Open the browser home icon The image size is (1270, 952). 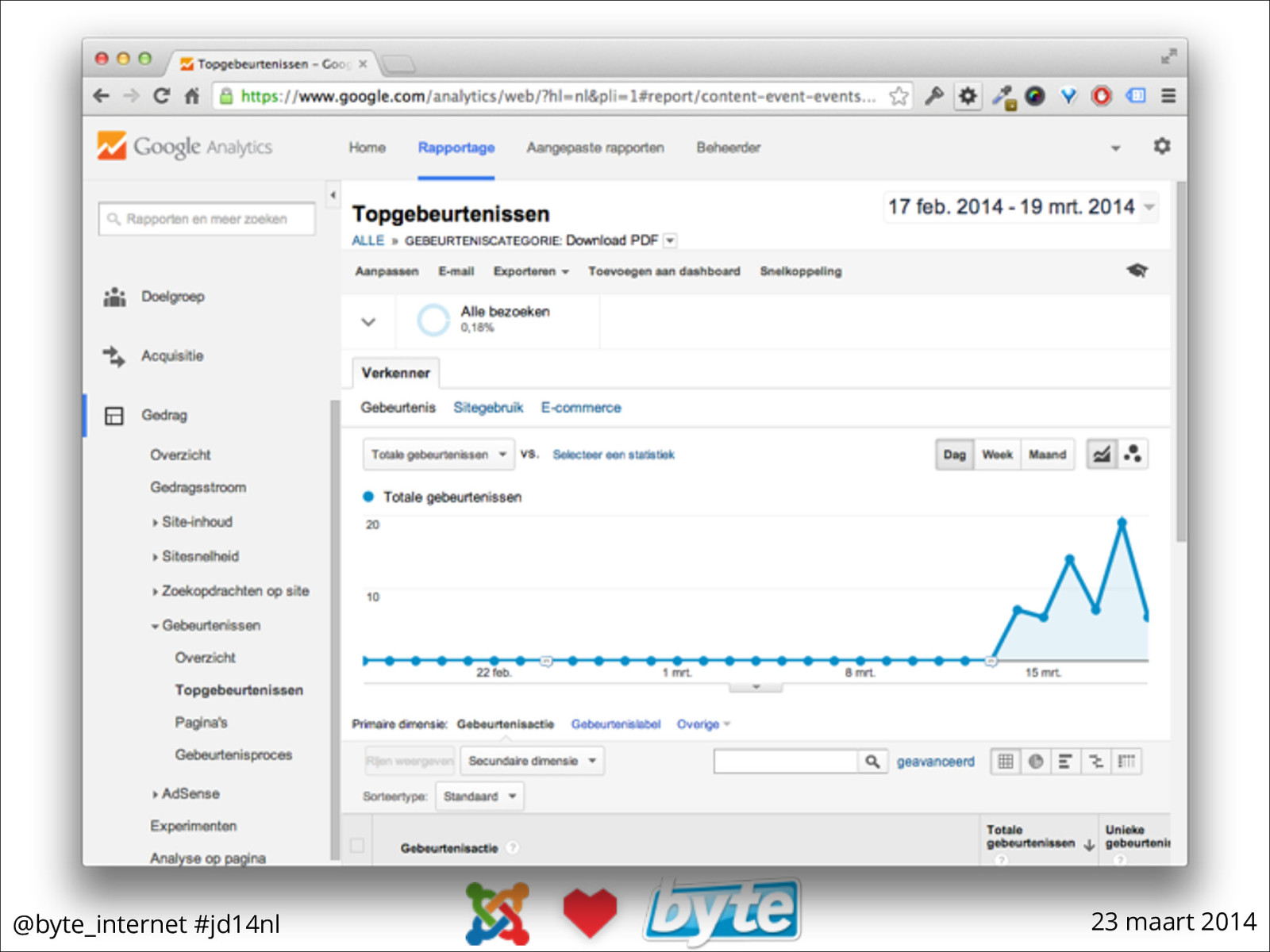[x=191, y=96]
